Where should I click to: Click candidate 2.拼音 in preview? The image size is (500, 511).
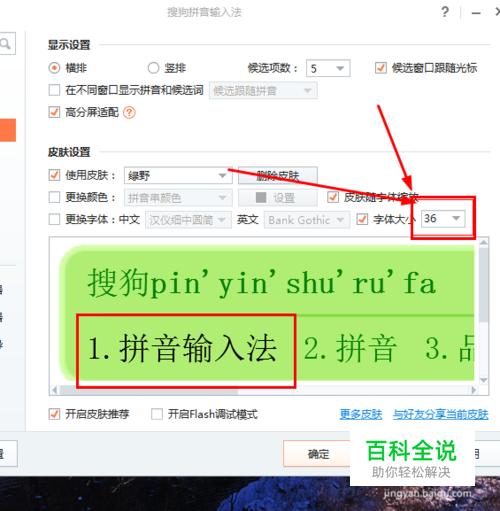coord(351,349)
